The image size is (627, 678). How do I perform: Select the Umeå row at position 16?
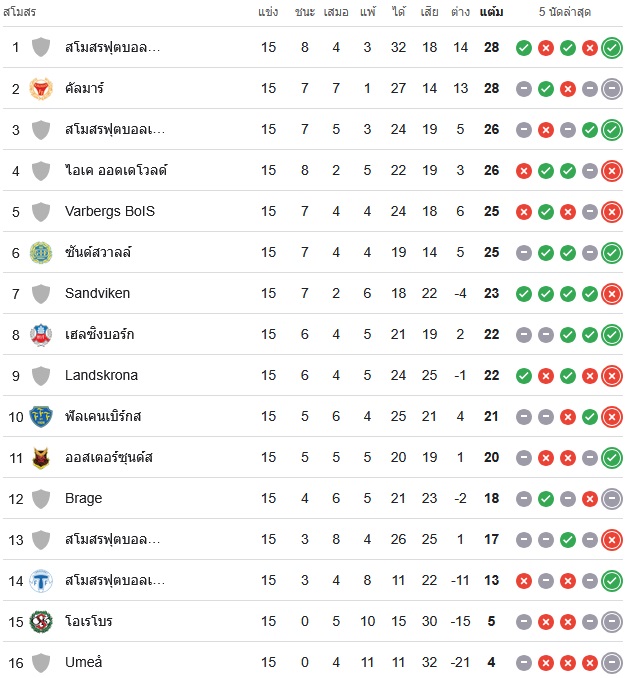313,662
